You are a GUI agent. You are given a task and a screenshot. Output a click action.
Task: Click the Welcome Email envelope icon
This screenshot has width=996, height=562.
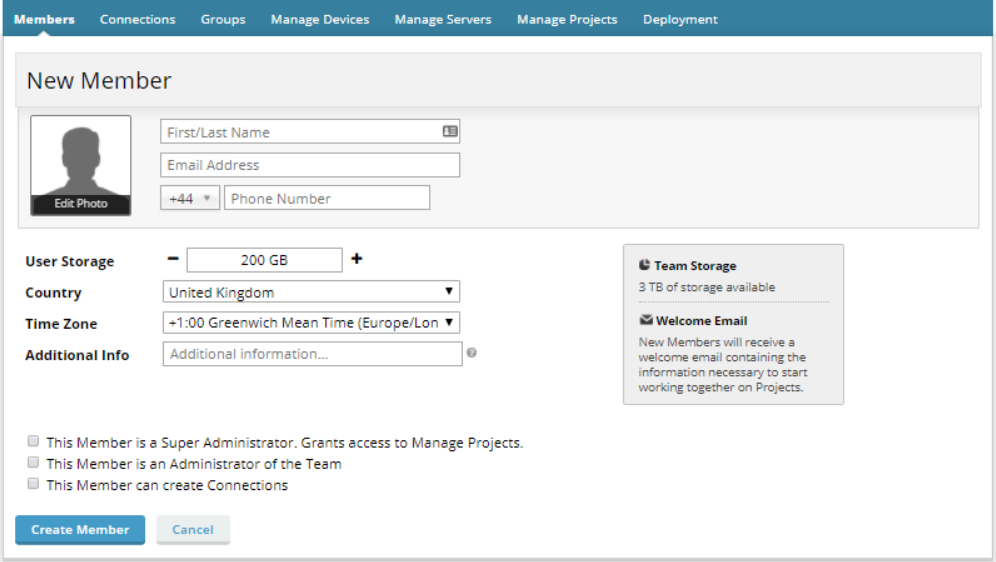click(x=646, y=320)
